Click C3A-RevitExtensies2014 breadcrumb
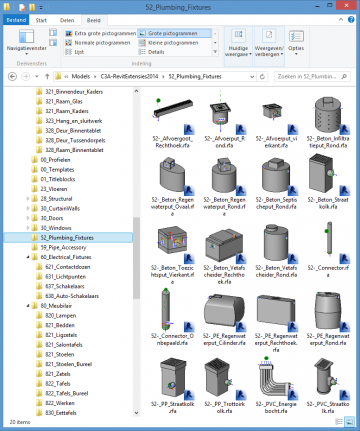This screenshot has height=431, width=360. click(129, 77)
